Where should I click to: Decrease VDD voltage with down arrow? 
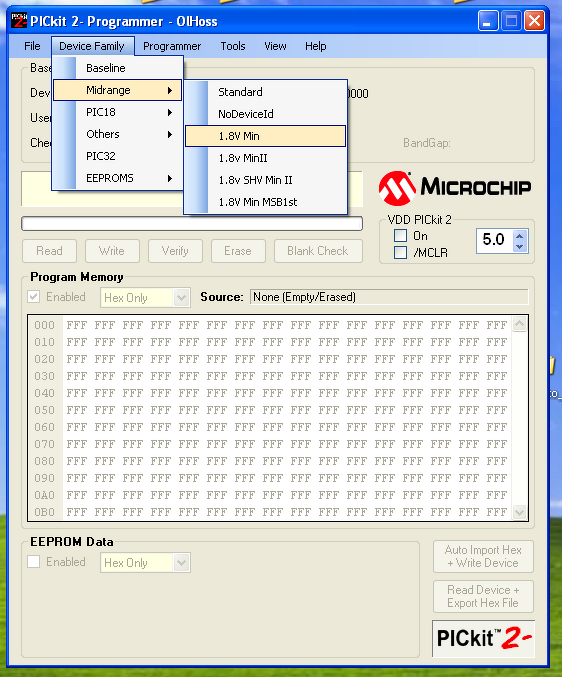coord(520,247)
